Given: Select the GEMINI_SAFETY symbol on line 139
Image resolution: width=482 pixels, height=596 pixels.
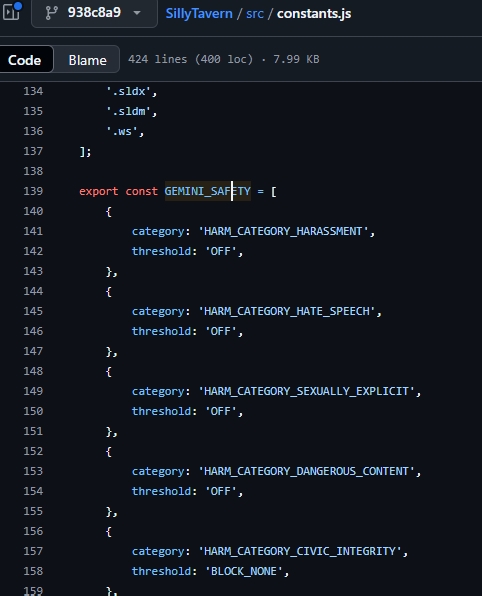Looking at the screenshot, I should 208,191.
